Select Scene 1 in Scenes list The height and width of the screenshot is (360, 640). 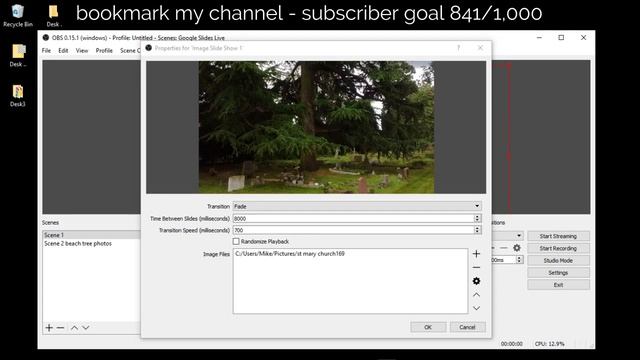tap(91, 235)
